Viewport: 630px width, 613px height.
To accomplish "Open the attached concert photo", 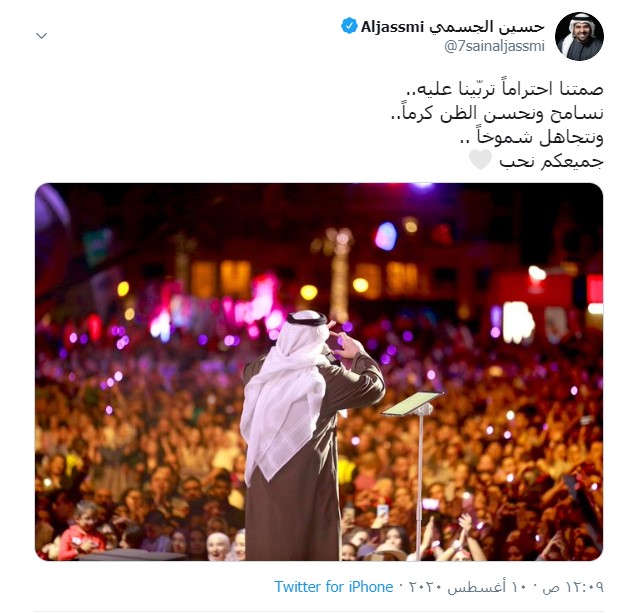I will click(x=319, y=372).
